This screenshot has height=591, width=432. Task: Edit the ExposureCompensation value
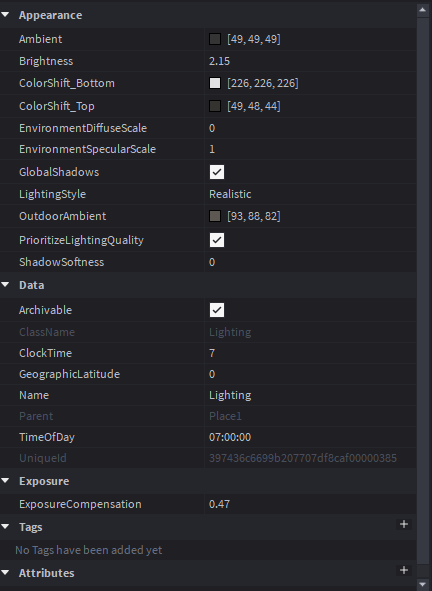[x=311, y=504]
